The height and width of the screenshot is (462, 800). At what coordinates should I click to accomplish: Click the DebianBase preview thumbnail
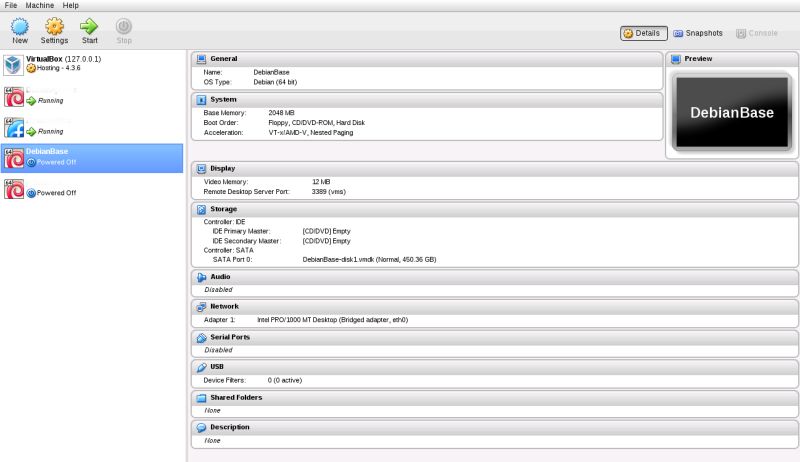[732, 113]
